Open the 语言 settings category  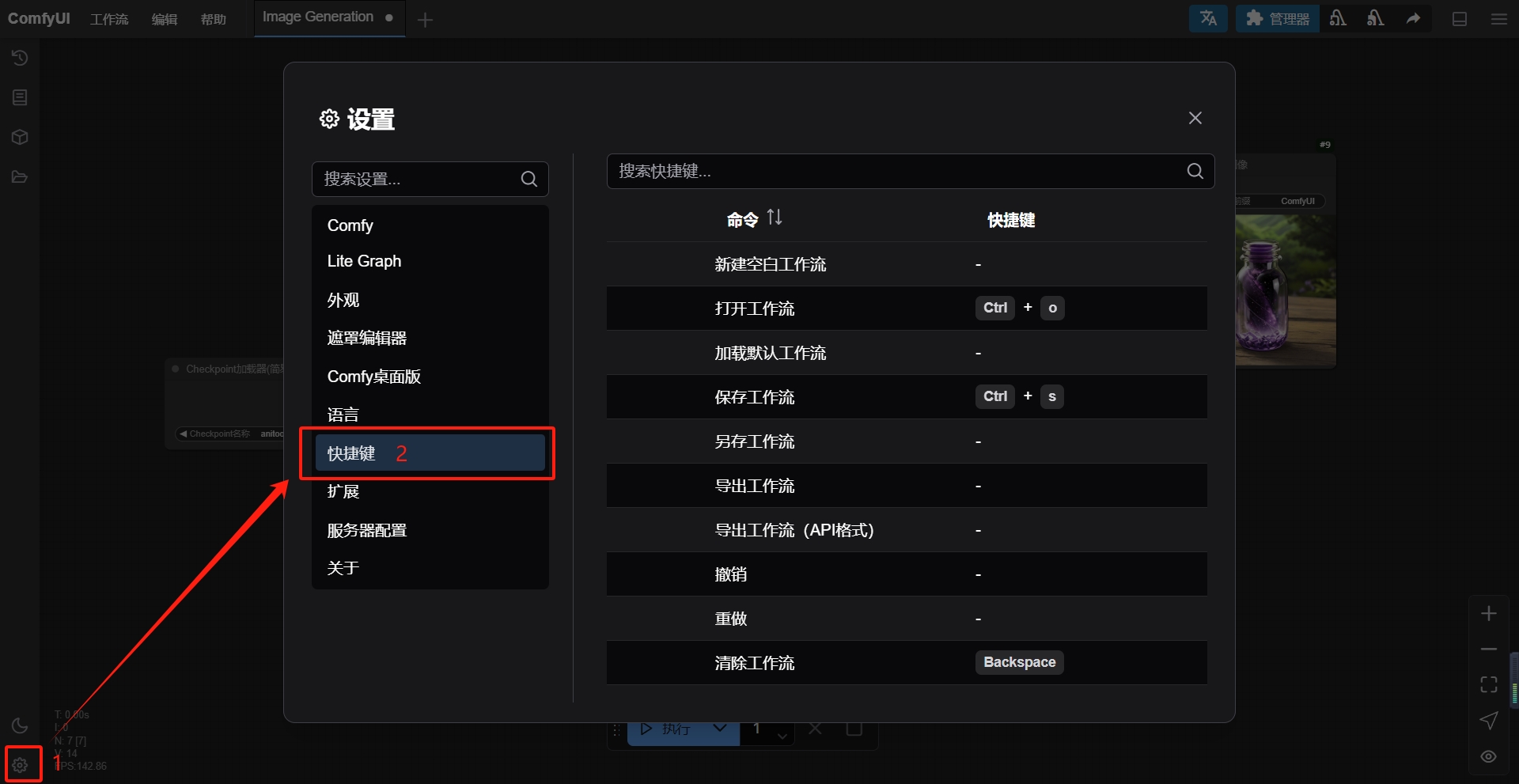(x=430, y=415)
